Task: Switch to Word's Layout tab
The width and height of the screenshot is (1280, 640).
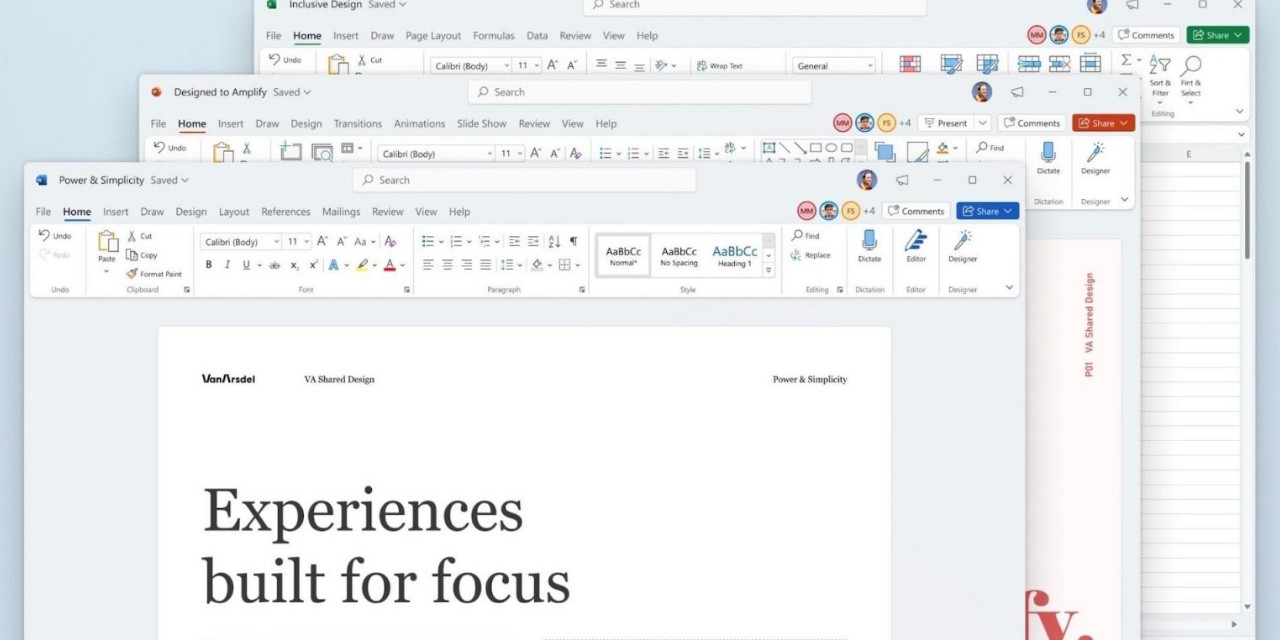Action: pyautogui.click(x=234, y=212)
